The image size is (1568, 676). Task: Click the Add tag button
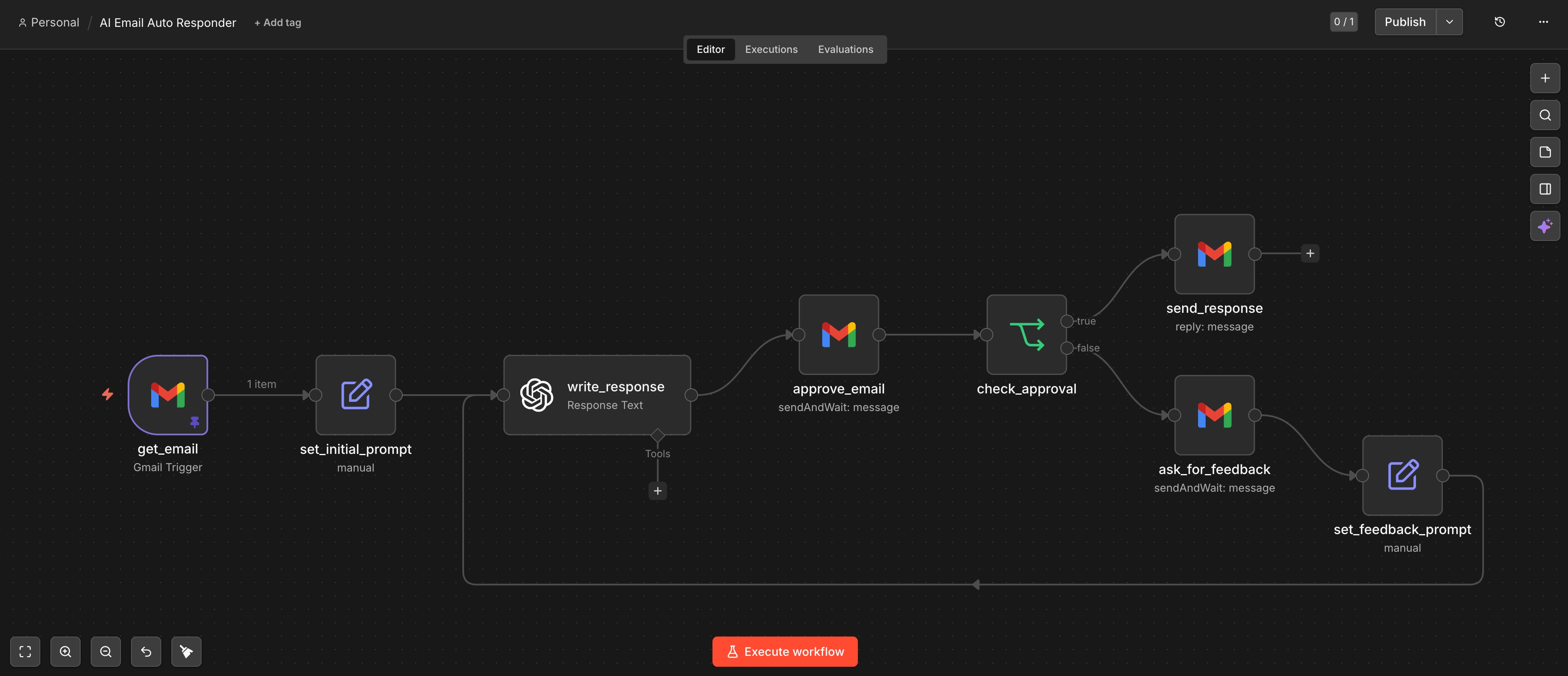click(x=278, y=23)
